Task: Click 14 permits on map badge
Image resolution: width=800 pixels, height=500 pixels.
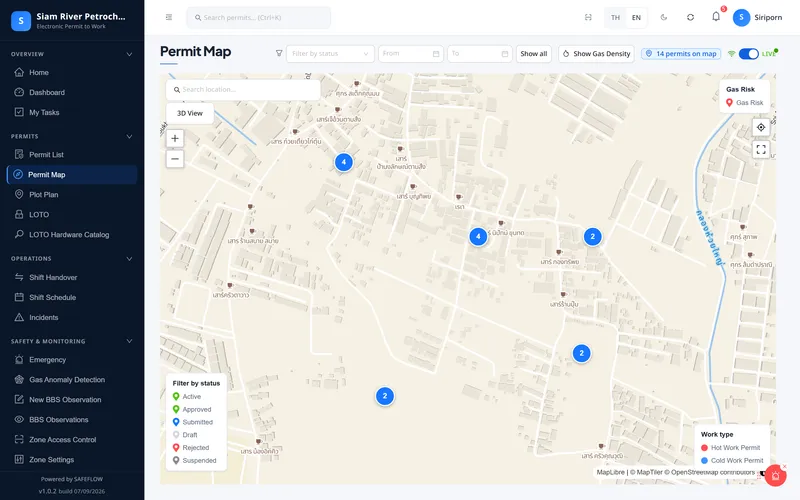Action: pyautogui.click(x=681, y=54)
